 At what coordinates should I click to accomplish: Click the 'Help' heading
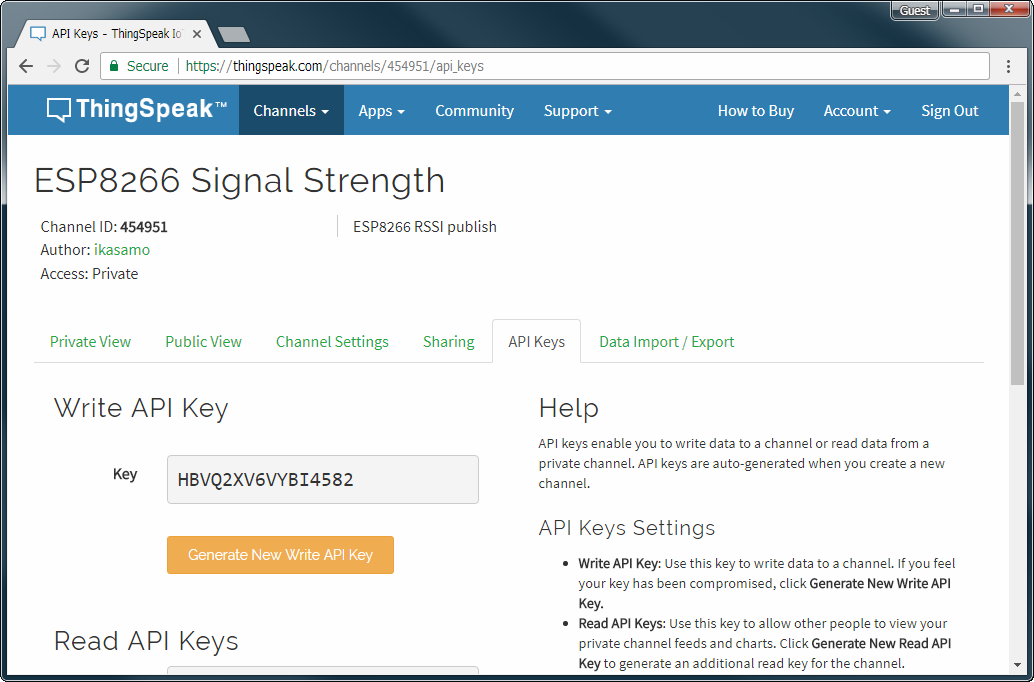pos(568,408)
